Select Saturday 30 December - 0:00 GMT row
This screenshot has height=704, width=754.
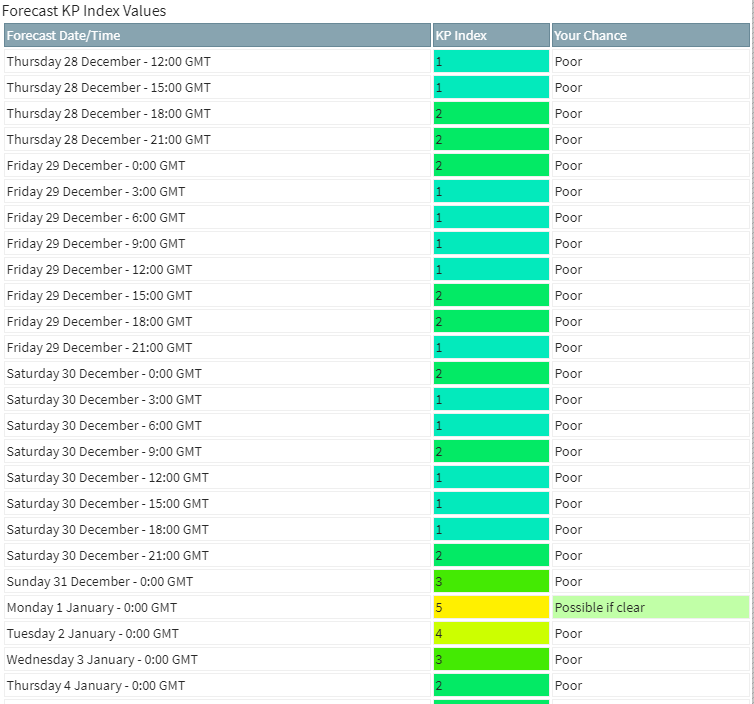tap(377, 373)
